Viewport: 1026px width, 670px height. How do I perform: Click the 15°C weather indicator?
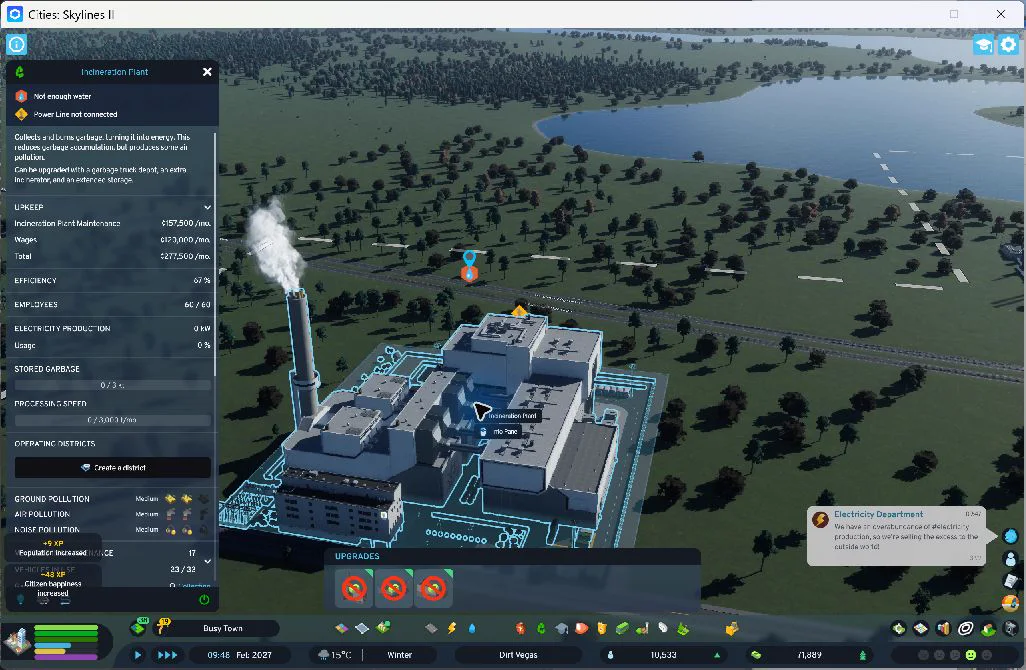pos(335,654)
